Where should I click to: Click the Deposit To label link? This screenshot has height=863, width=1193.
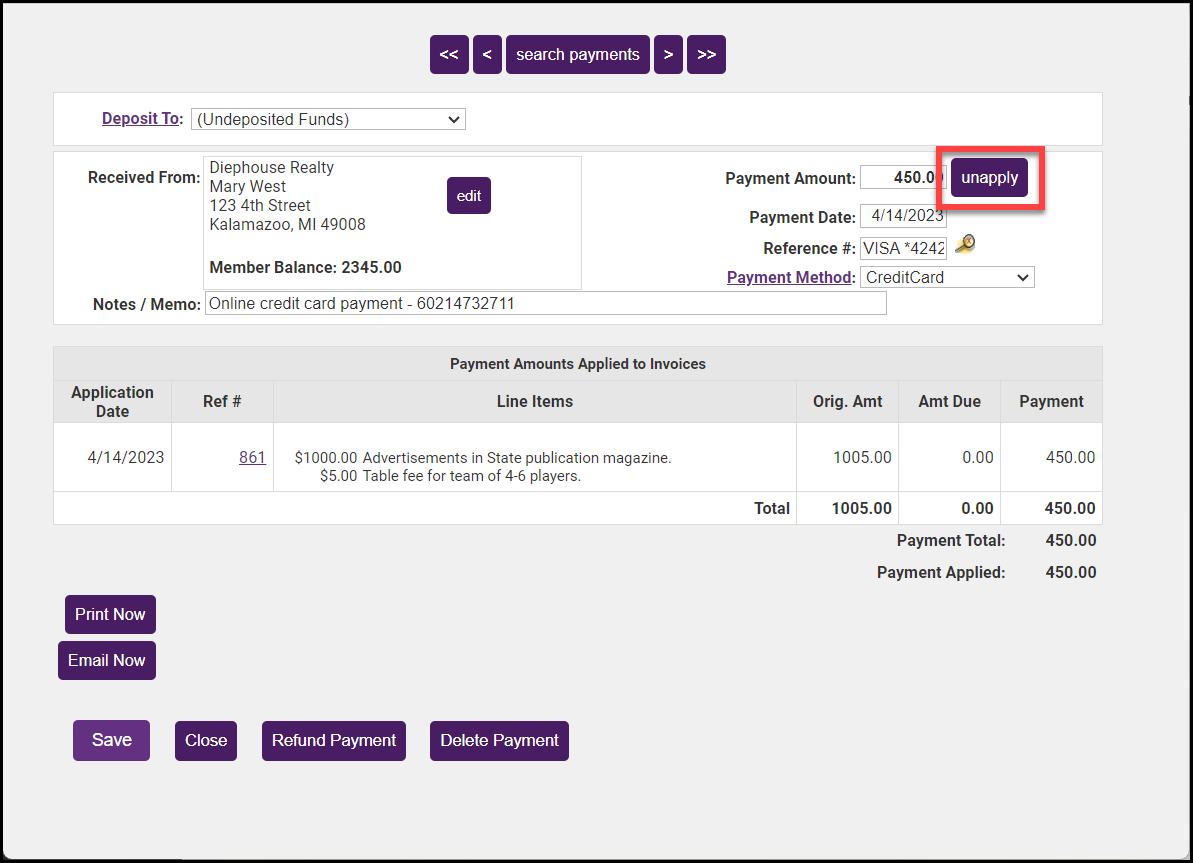coord(141,119)
